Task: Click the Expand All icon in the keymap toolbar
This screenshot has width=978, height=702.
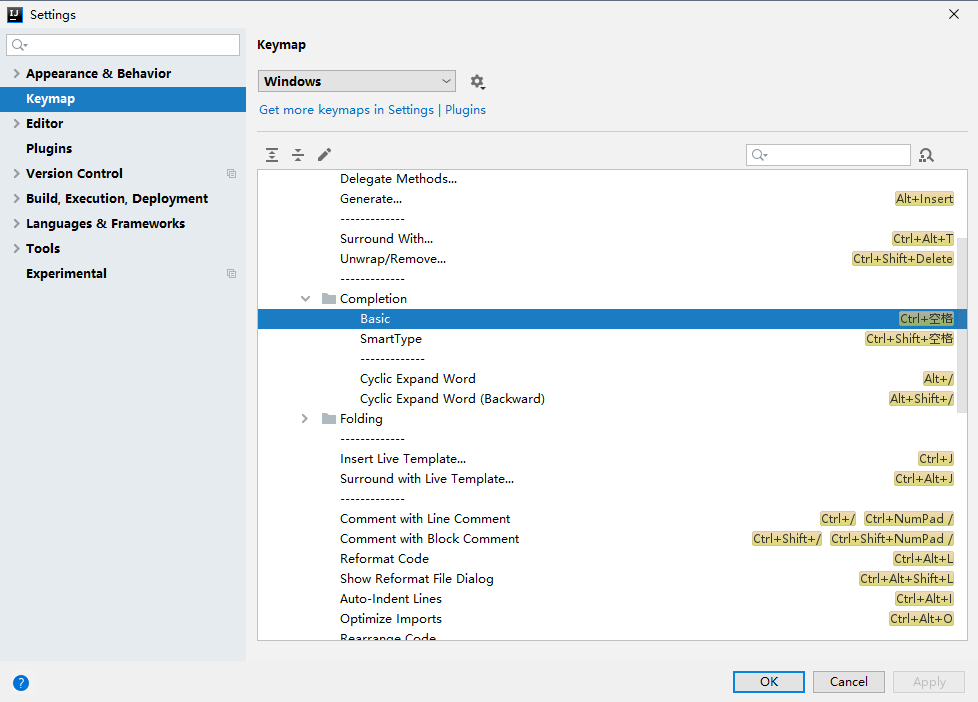Action: (272, 155)
